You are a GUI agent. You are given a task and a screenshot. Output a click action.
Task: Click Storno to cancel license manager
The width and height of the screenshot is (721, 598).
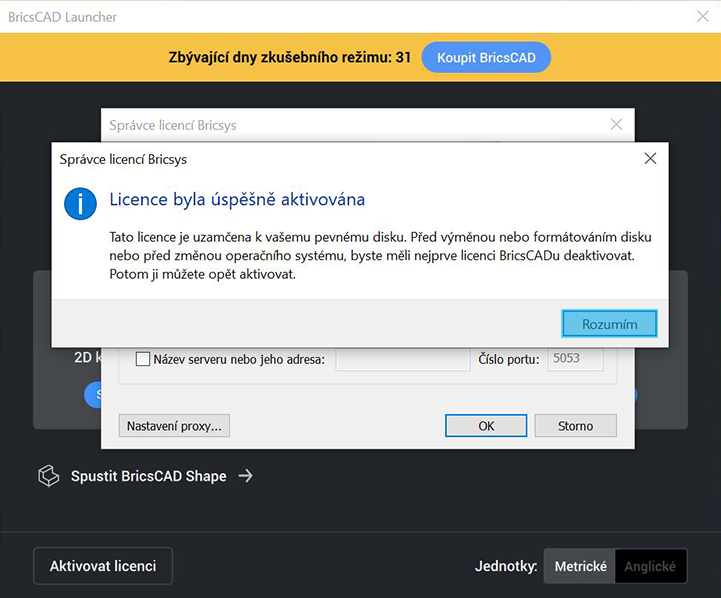575,426
